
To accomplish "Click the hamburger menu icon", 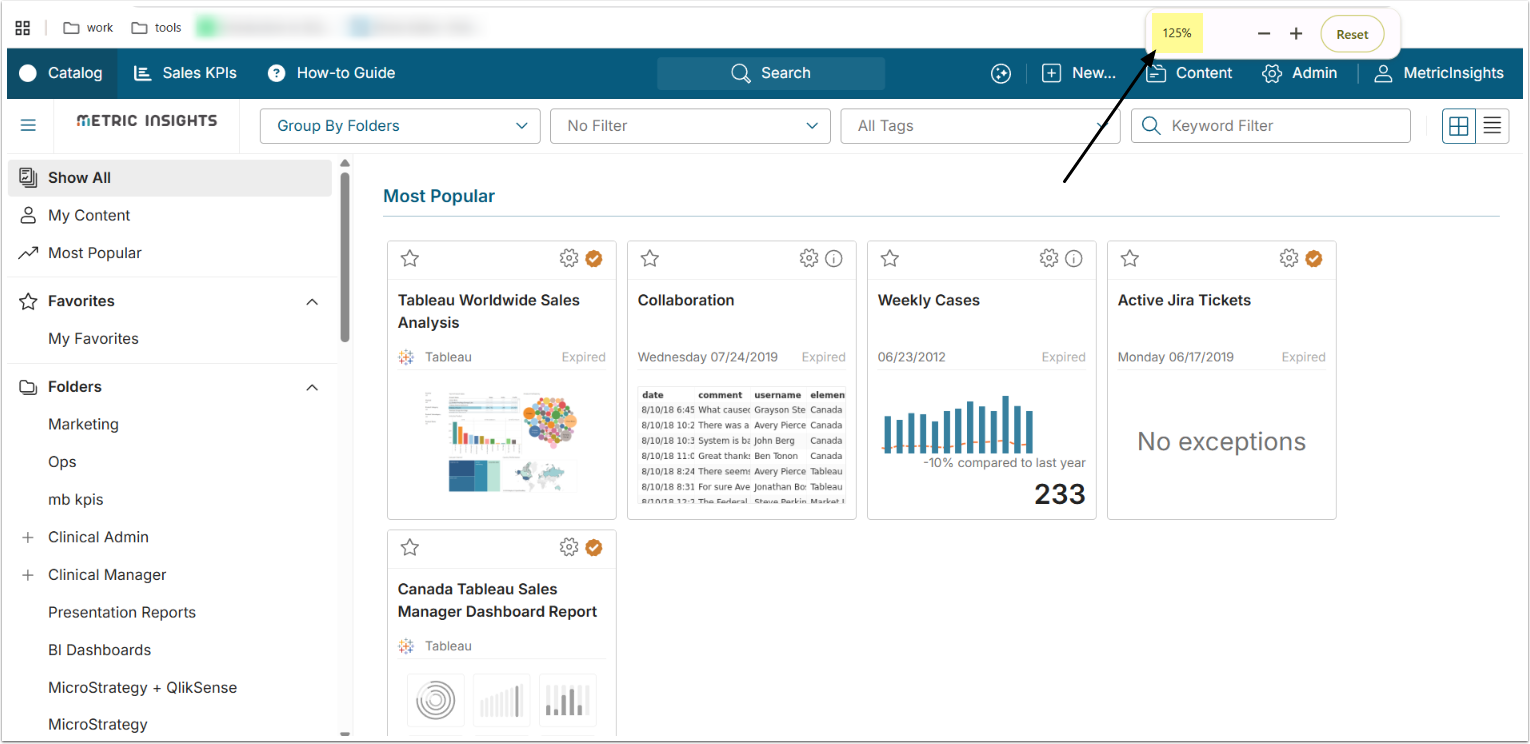I will click(x=28, y=125).
